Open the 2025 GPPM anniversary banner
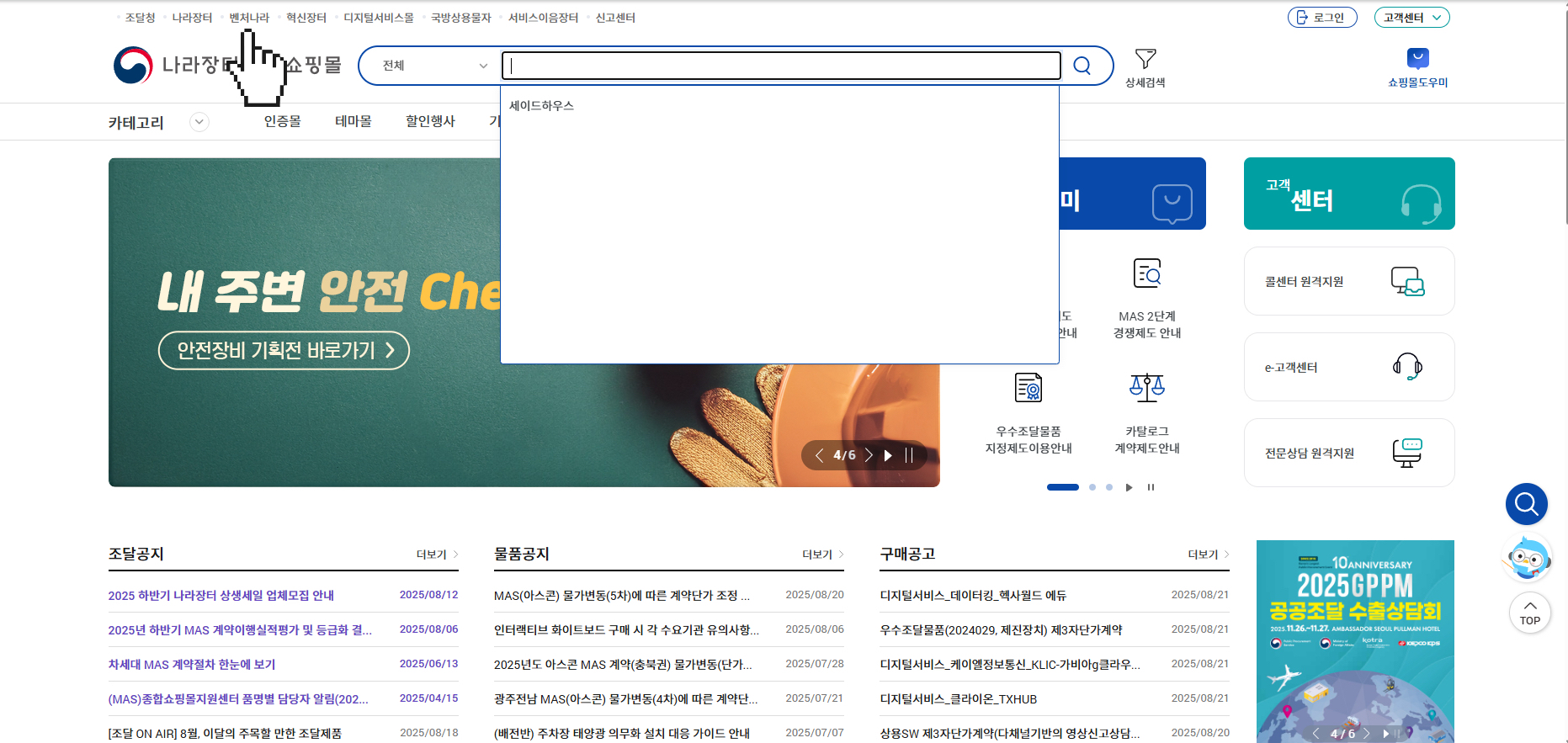 (1355, 641)
